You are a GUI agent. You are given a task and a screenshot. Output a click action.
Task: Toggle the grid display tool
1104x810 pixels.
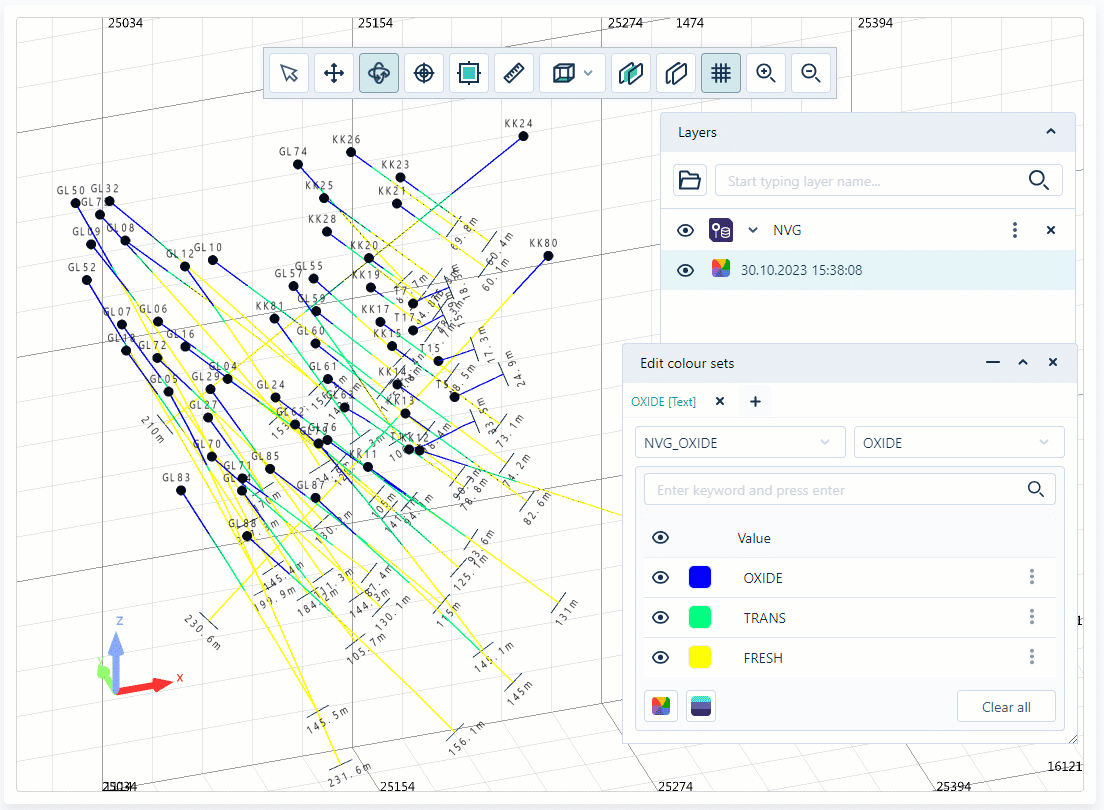pyautogui.click(x=720, y=72)
